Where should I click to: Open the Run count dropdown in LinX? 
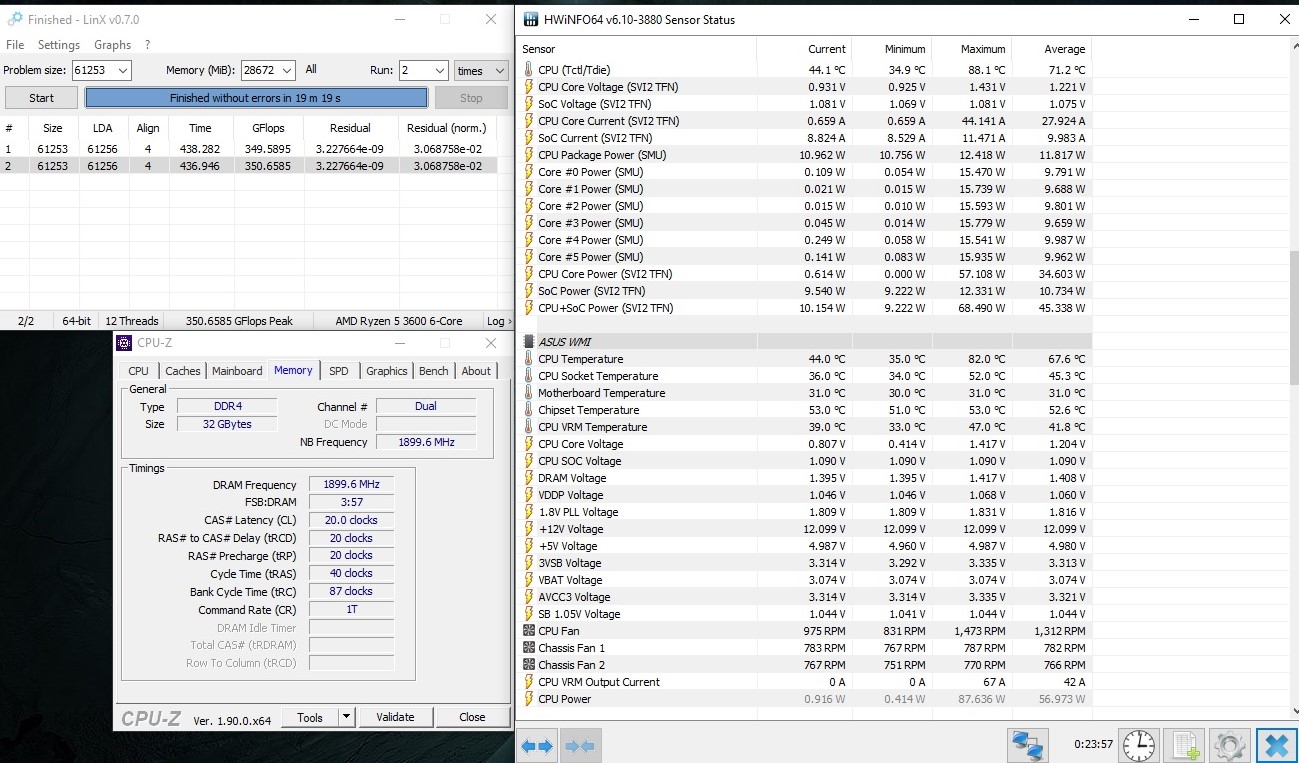coord(439,70)
